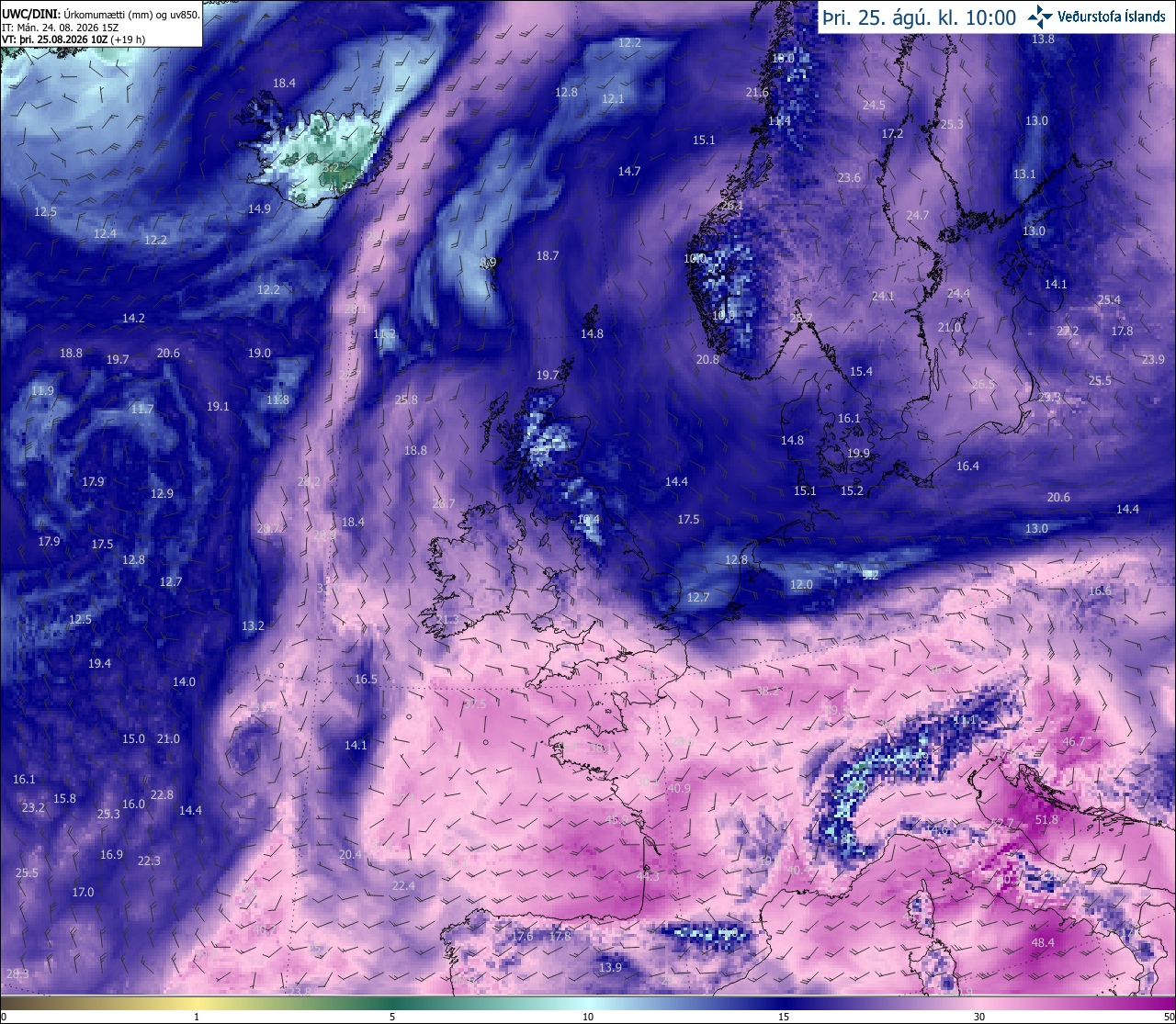Click the magenta end of the scale at 50
The width and height of the screenshot is (1176, 1024).
click(1168, 1003)
